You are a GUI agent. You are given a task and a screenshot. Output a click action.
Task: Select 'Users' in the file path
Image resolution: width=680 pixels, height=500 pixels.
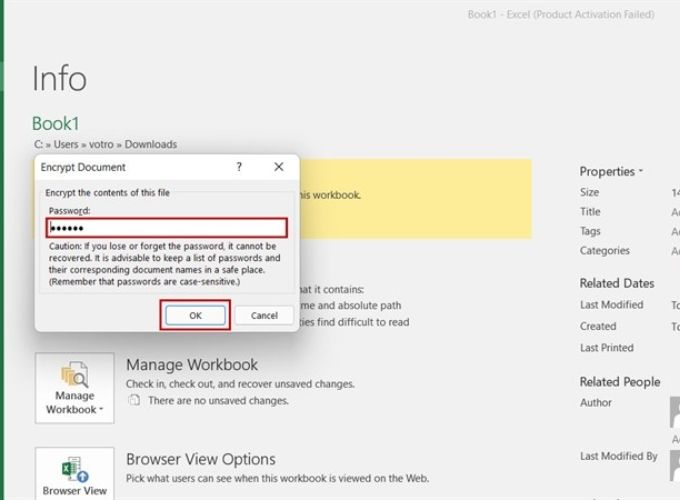click(x=66, y=144)
